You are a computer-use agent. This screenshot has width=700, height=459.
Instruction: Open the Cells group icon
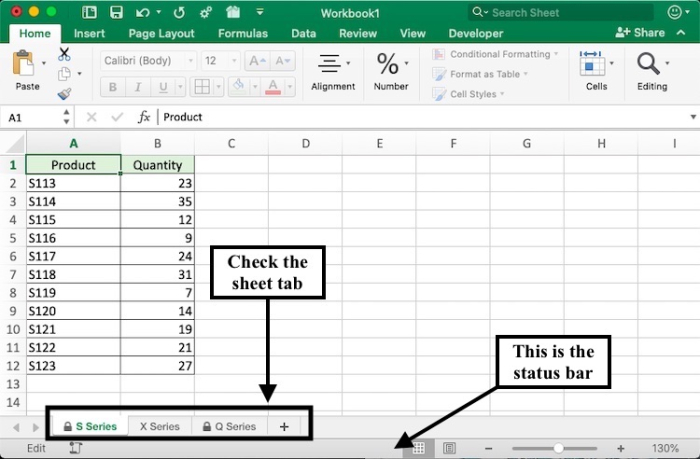(592, 63)
